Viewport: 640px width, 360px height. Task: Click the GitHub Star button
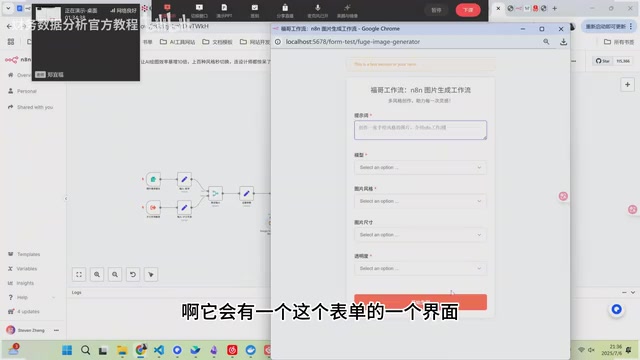coord(602,61)
